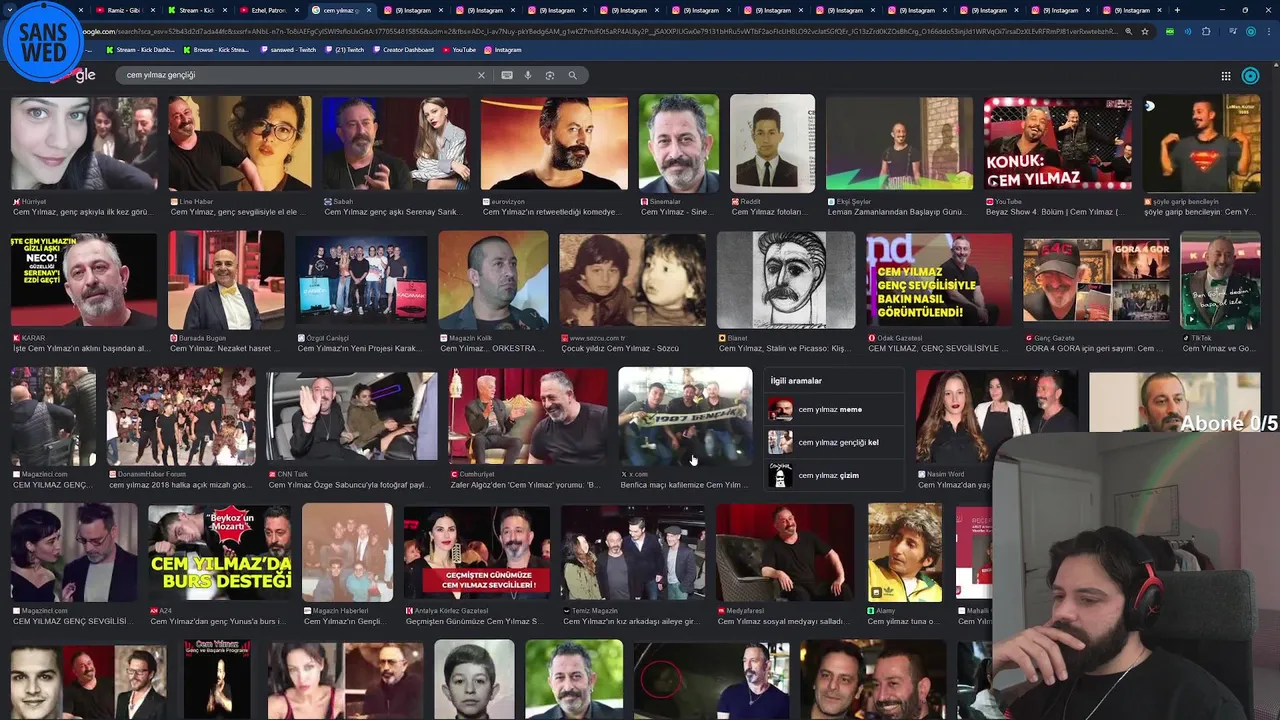1280x720 pixels.
Task: Open the Google account avatar menu
Action: [1250, 76]
